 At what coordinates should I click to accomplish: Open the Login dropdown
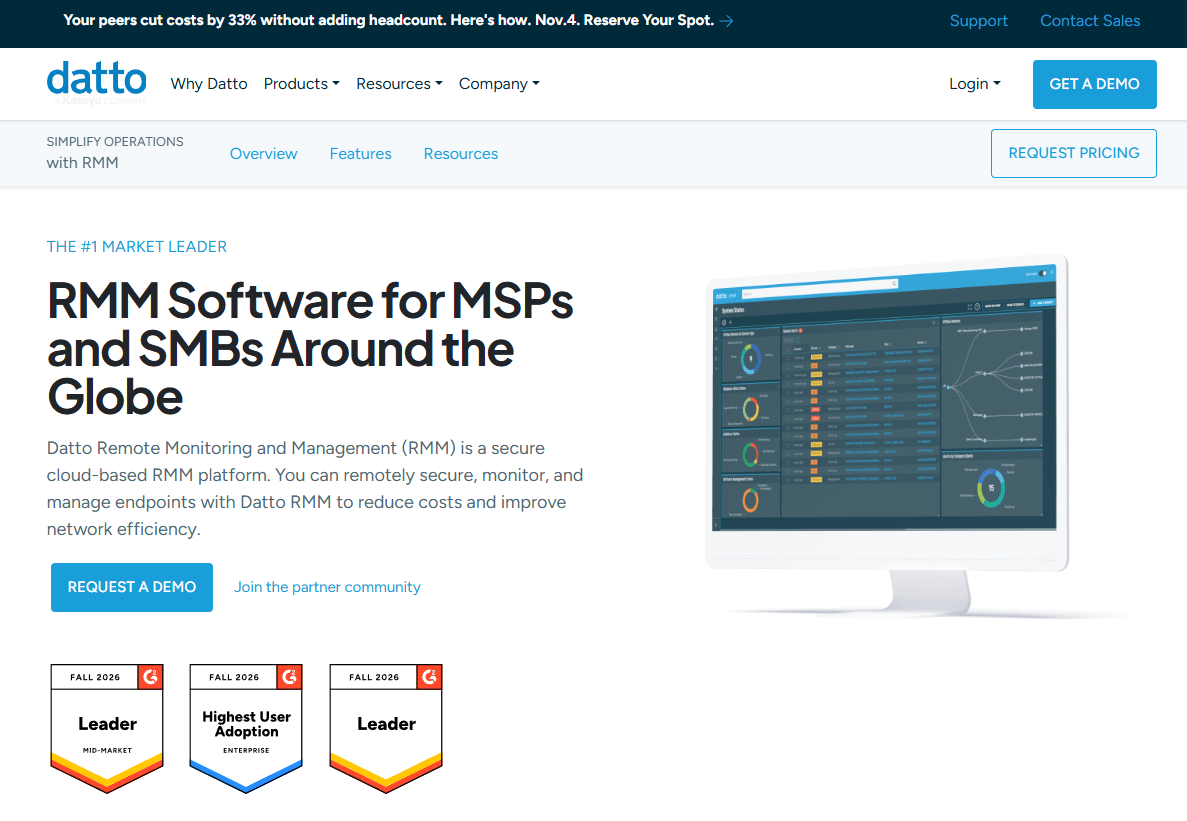pos(974,84)
